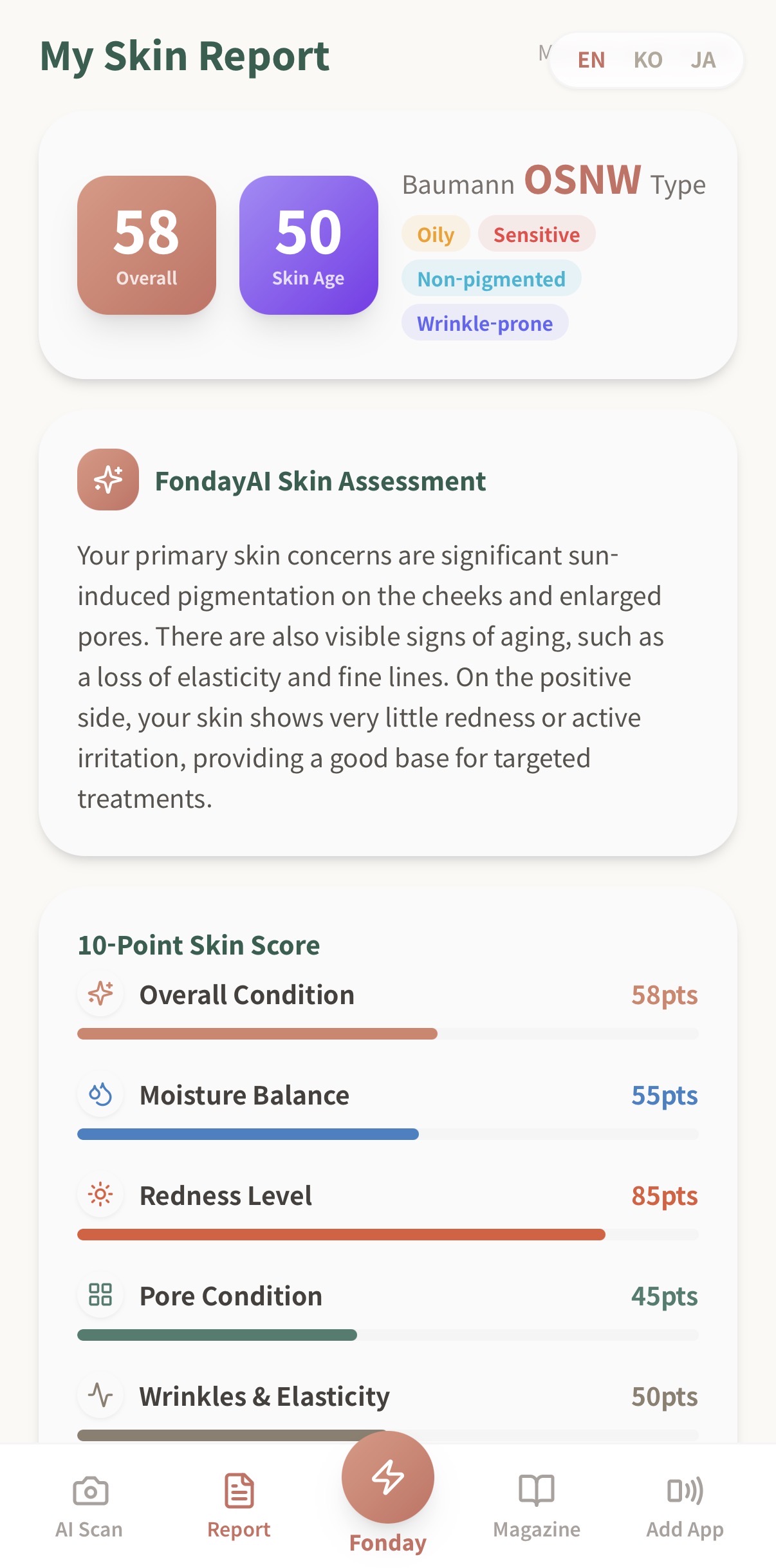Tap the 50 Skin Age card
Image resolution: width=776 pixels, height=1568 pixels.
(x=309, y=245)
